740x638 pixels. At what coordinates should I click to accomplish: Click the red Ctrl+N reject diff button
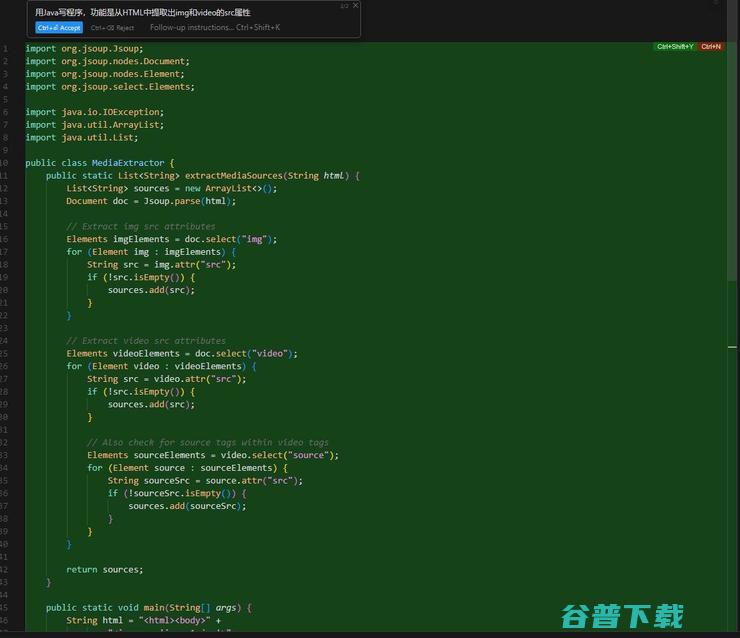coord(711,46)
